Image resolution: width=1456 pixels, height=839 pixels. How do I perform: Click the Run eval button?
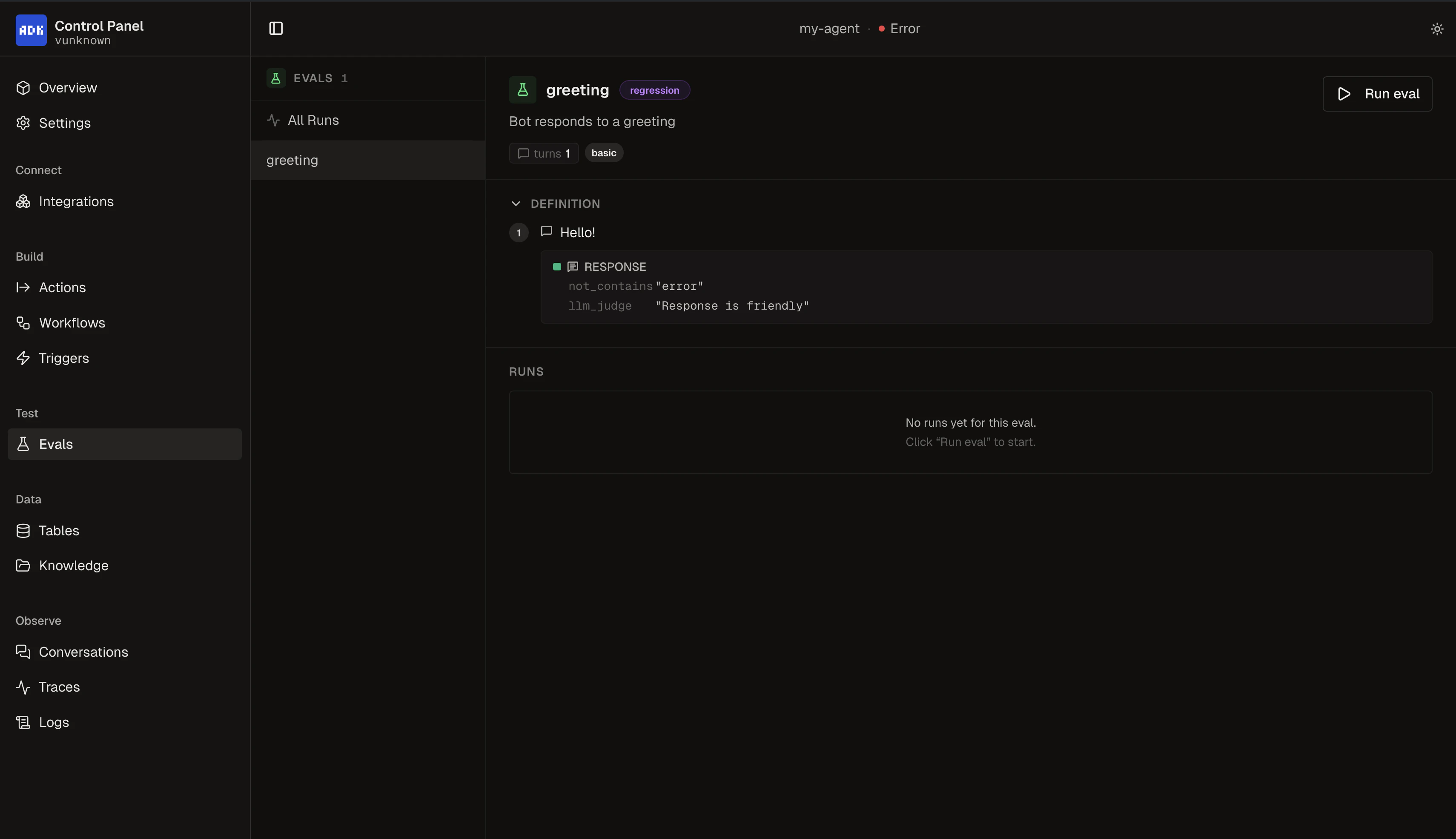click(1377, 93)
